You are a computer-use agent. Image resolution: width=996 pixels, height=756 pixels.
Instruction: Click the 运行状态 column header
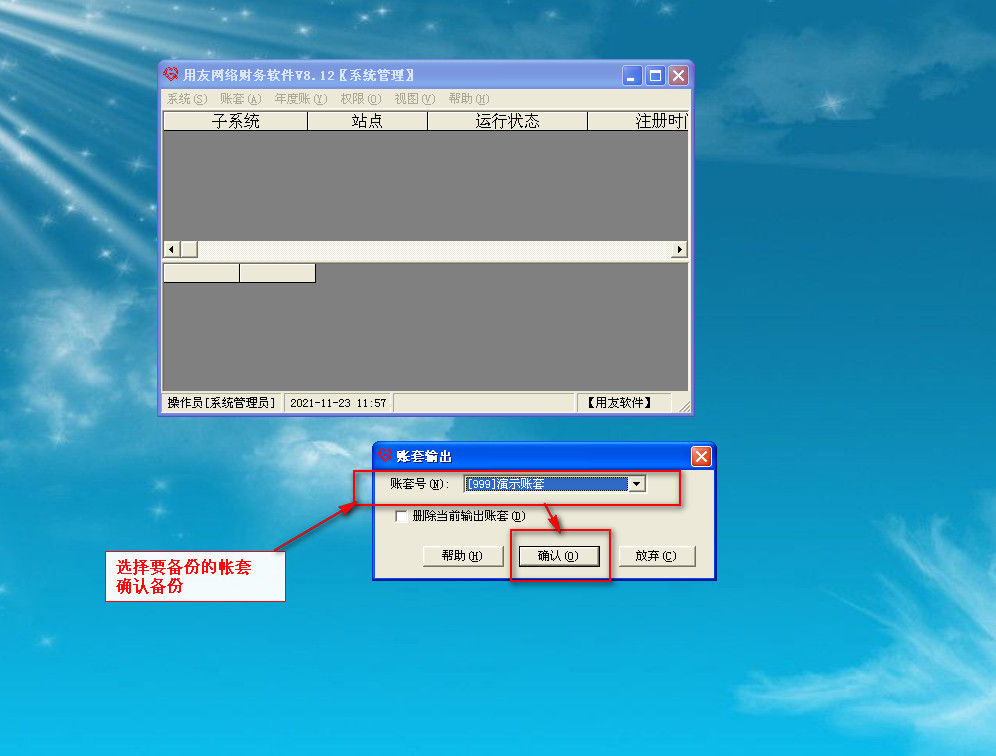507,121
